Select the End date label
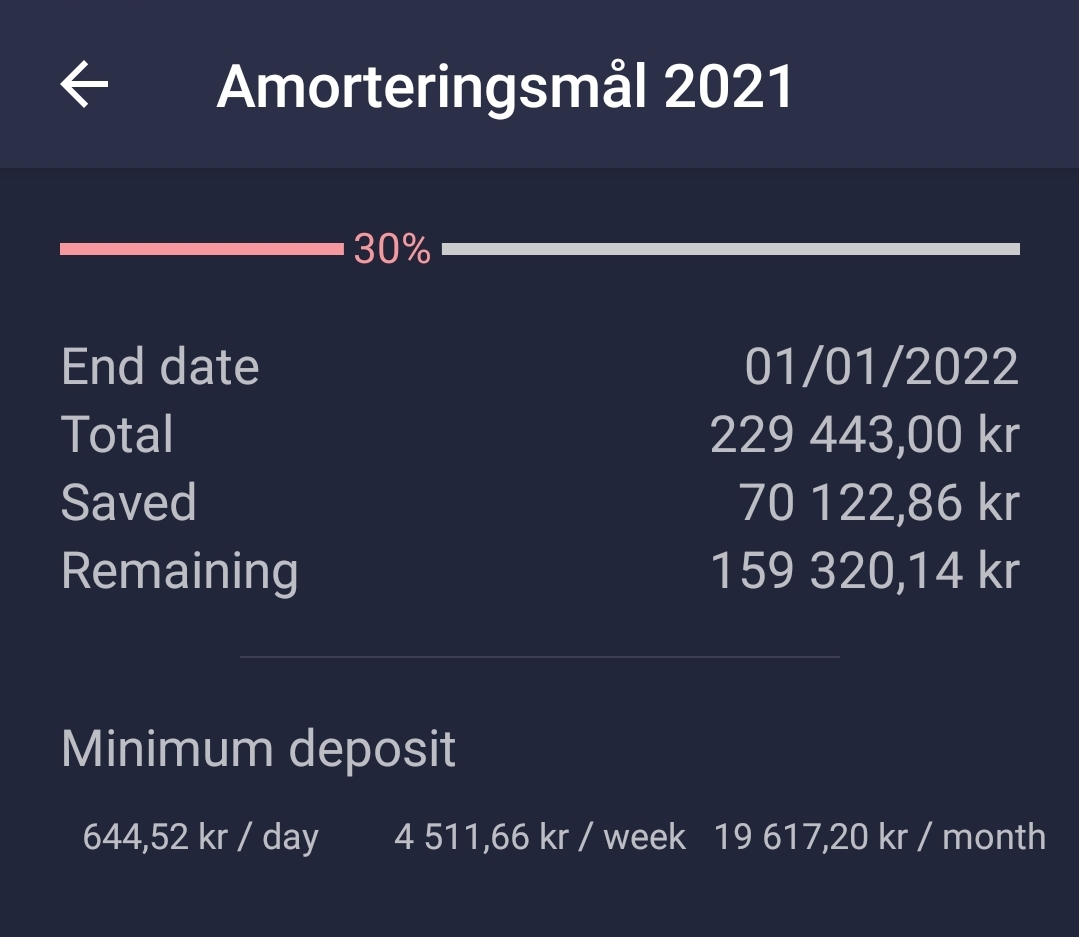This screenshot has height=937, width=1079. click(160, 367)
